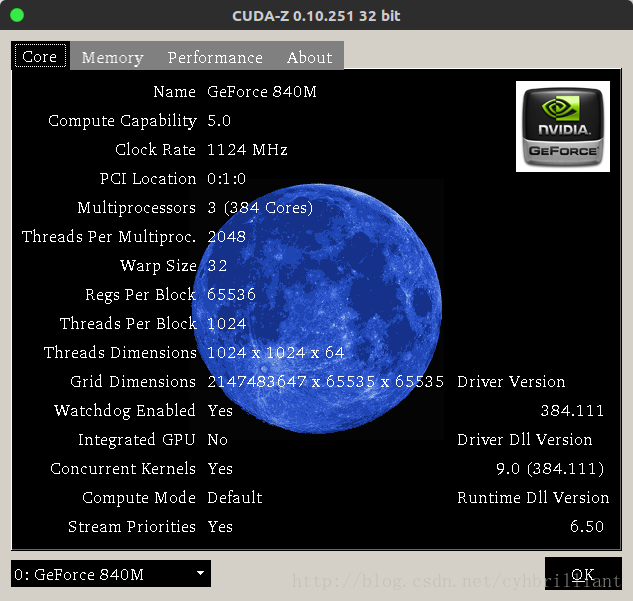Click the Clock Rate label
Screen dimensions: 633x601
click(x=155, y=150)
